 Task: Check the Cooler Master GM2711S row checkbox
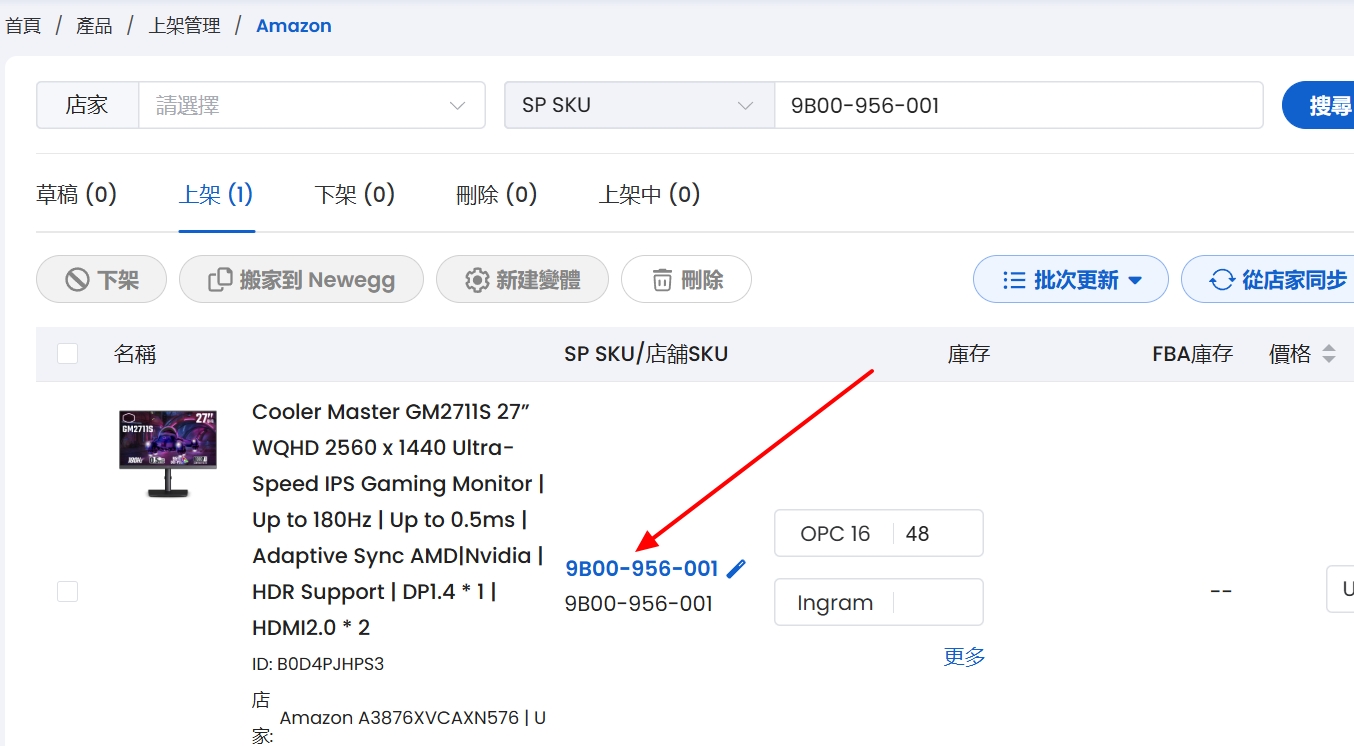[x=67, y=591]
